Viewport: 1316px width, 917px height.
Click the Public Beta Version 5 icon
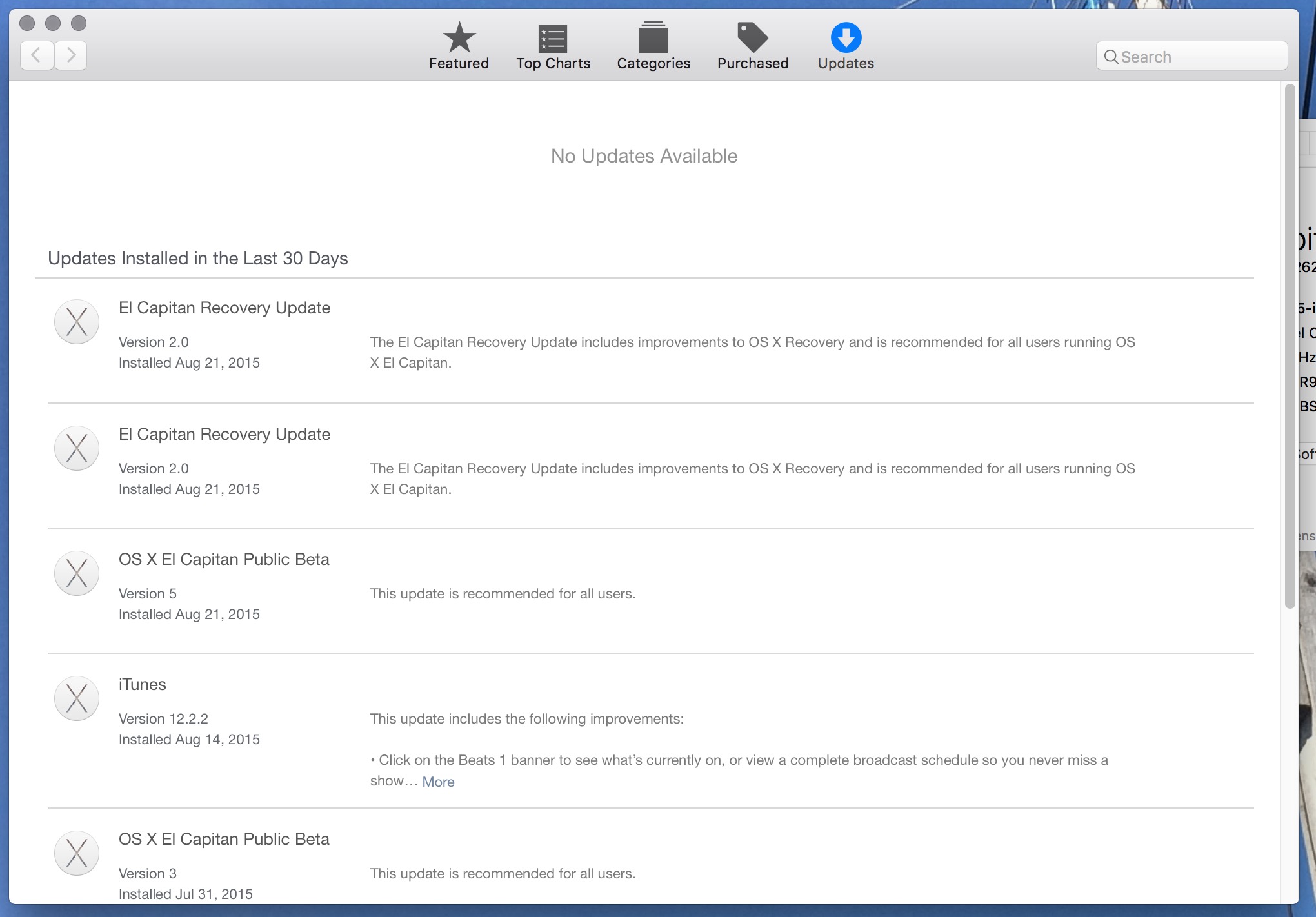click(x=77, y=573)
